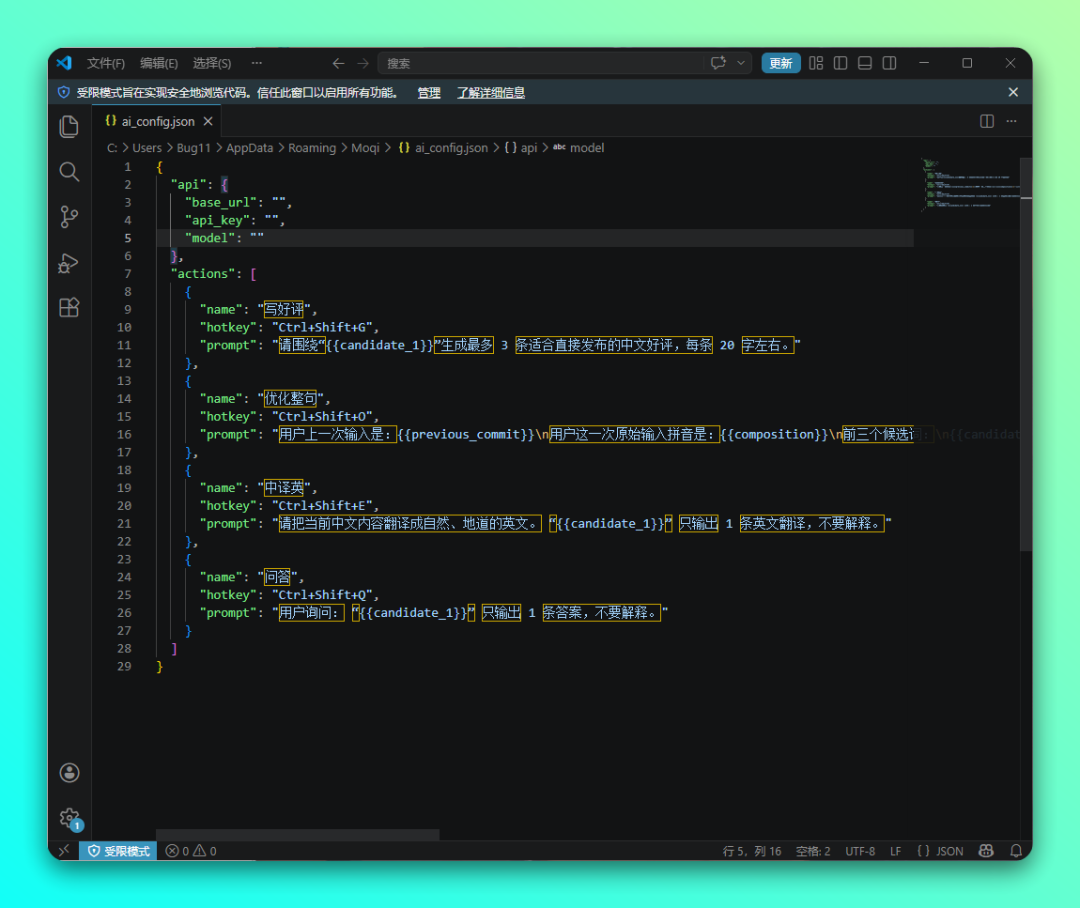Open the Copilot chat dropdown arrow
The width and height of the screenshot is (1080, 908).
point(742,63)
